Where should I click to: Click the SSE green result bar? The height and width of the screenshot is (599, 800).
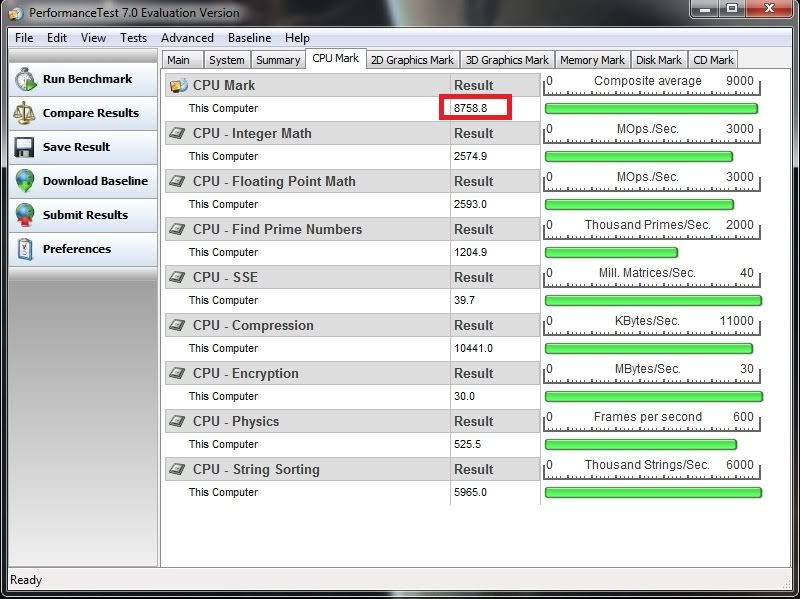[x=654, y=300]
